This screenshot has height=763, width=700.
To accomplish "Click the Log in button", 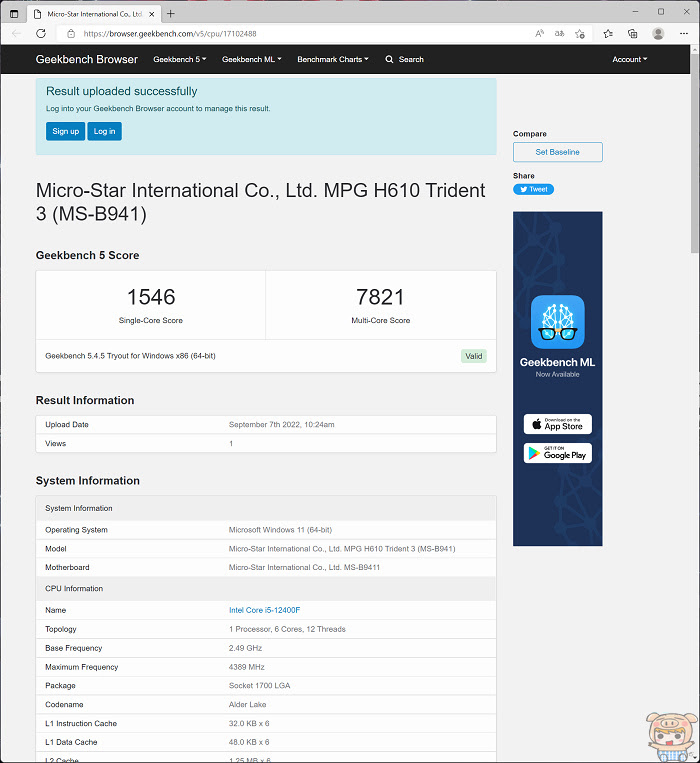I will 105,131.
